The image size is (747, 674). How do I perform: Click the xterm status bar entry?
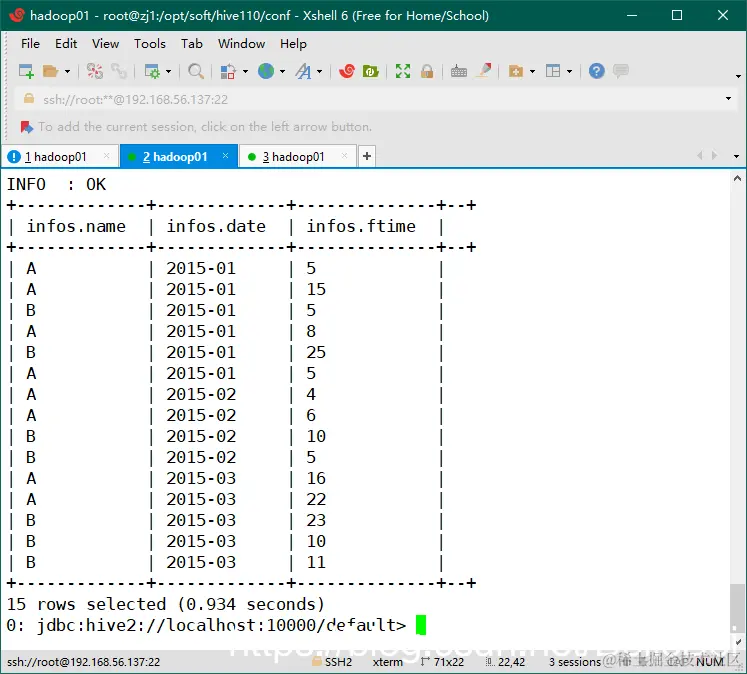coord(387,662)
